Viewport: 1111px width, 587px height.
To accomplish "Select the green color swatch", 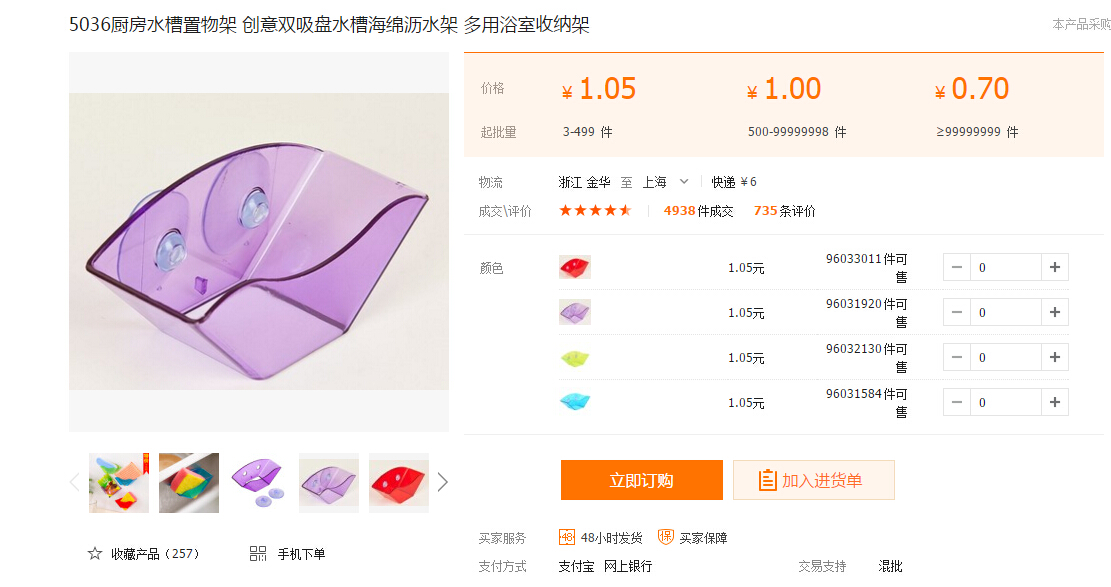I will click(x=575, y=357).
